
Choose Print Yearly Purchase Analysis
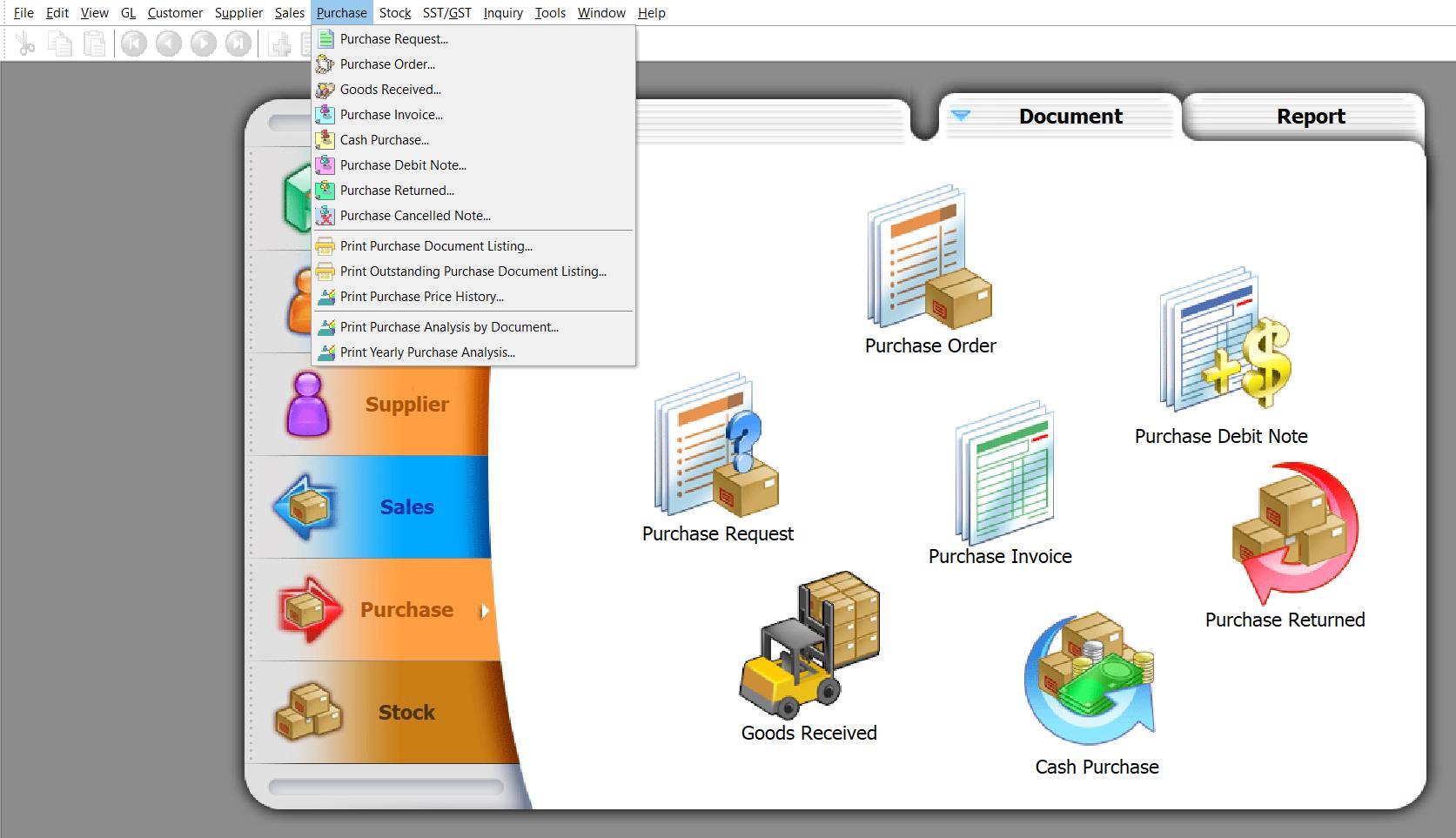tap(426, 352)
